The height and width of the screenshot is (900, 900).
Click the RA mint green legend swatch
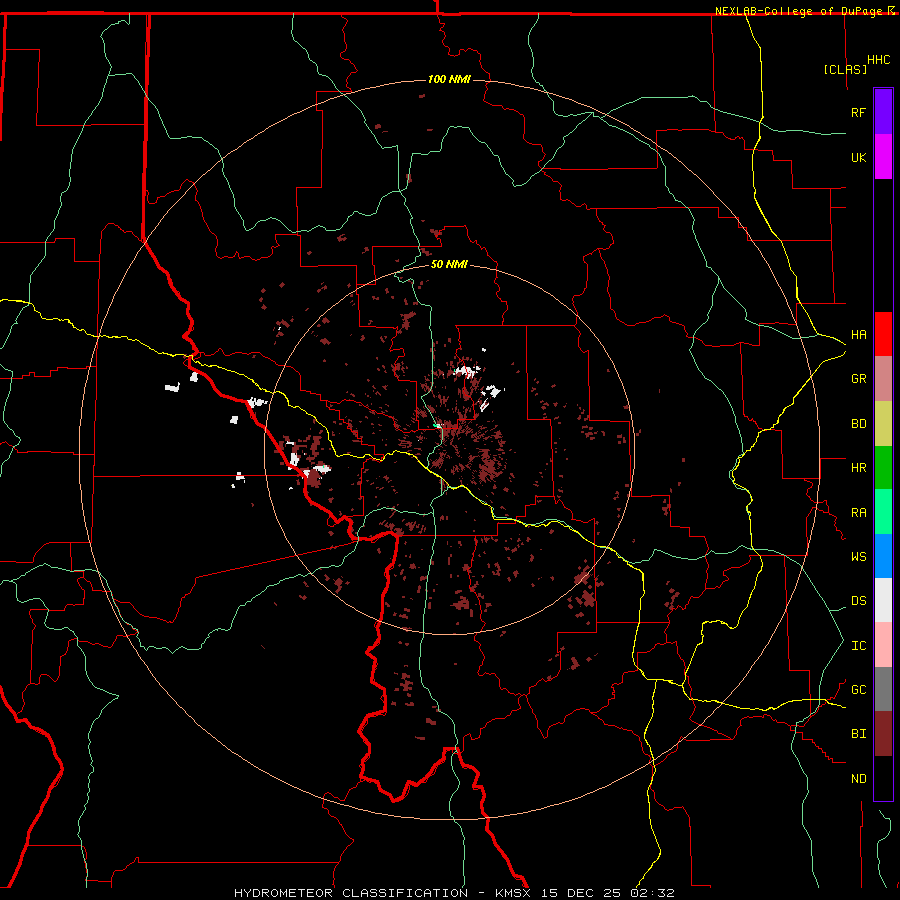pos(883,512)
